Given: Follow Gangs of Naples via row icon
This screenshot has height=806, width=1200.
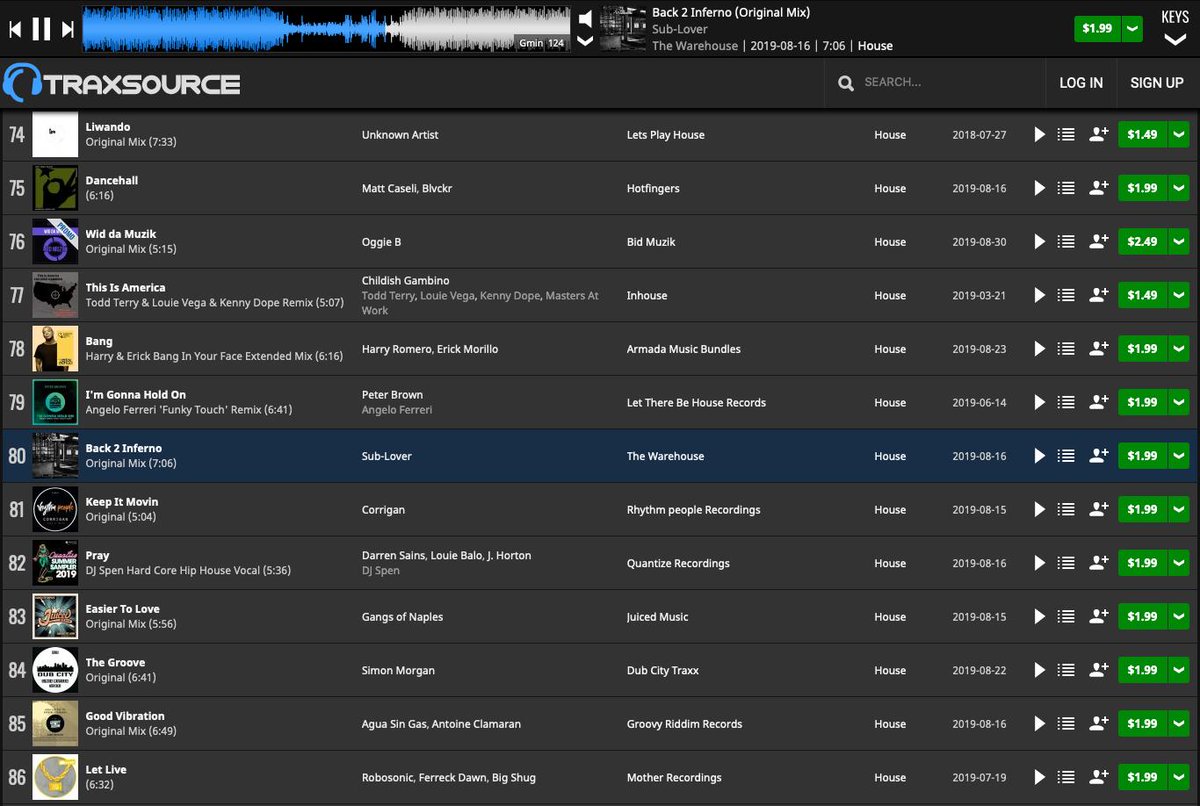Looking at the screenshot, I should tap(1098, 617).
